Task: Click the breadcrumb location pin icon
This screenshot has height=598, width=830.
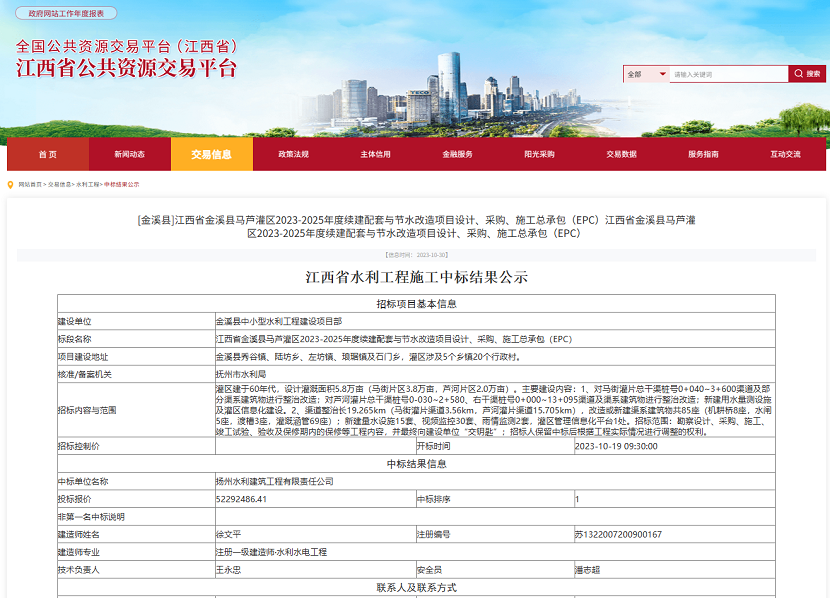Action: point(11,184)
